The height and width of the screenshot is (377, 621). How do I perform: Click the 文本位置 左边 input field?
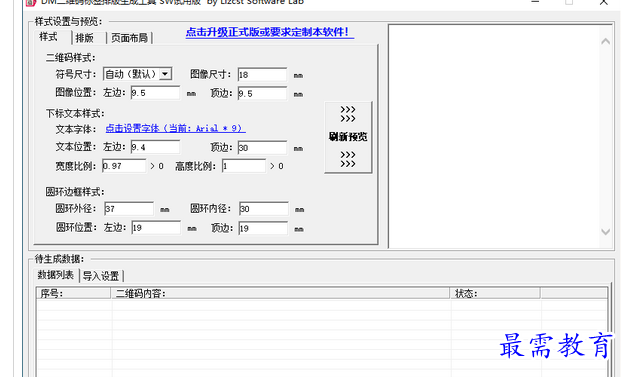155,147
